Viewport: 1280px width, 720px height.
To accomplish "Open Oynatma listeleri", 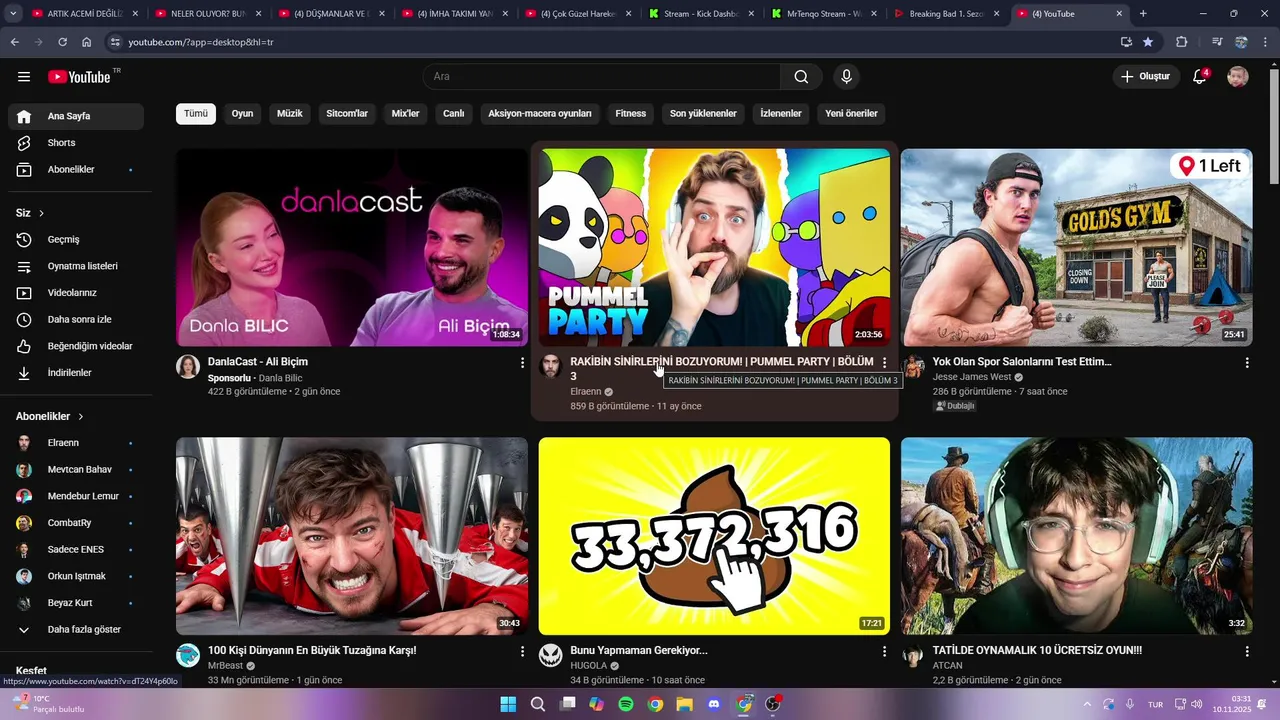I will [76, 266].
